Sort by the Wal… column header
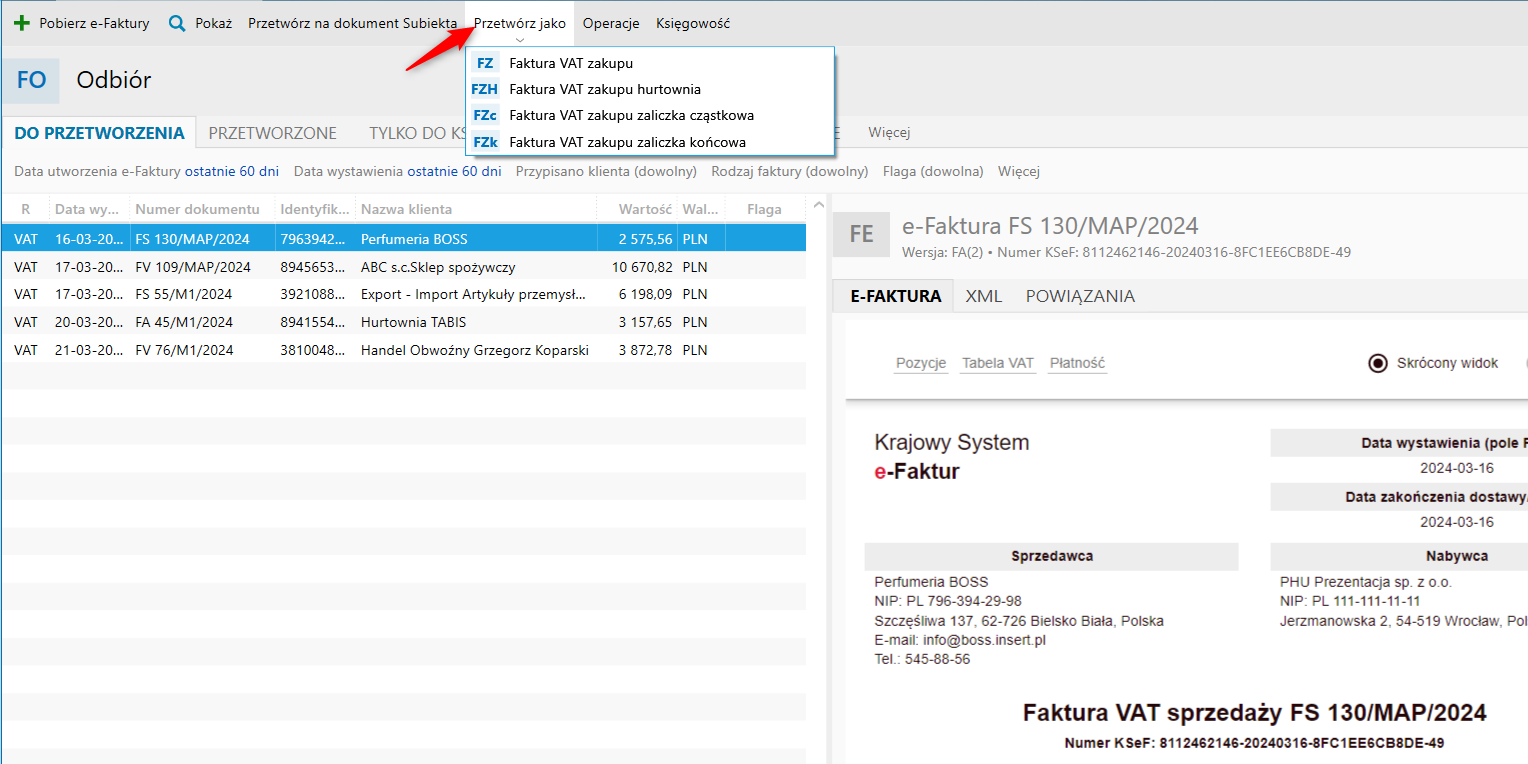This screenshot has width=1528, height=764. coord(701,209)
